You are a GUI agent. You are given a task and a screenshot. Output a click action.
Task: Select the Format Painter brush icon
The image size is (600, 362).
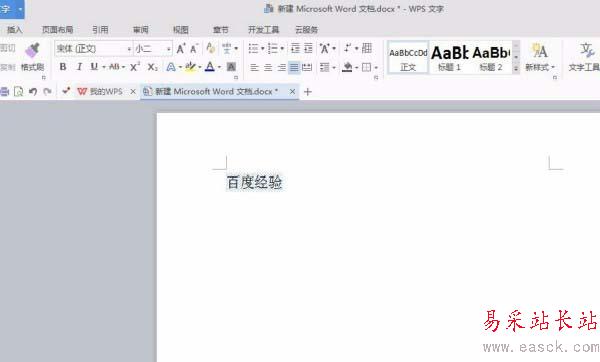[x=33, y=51]
